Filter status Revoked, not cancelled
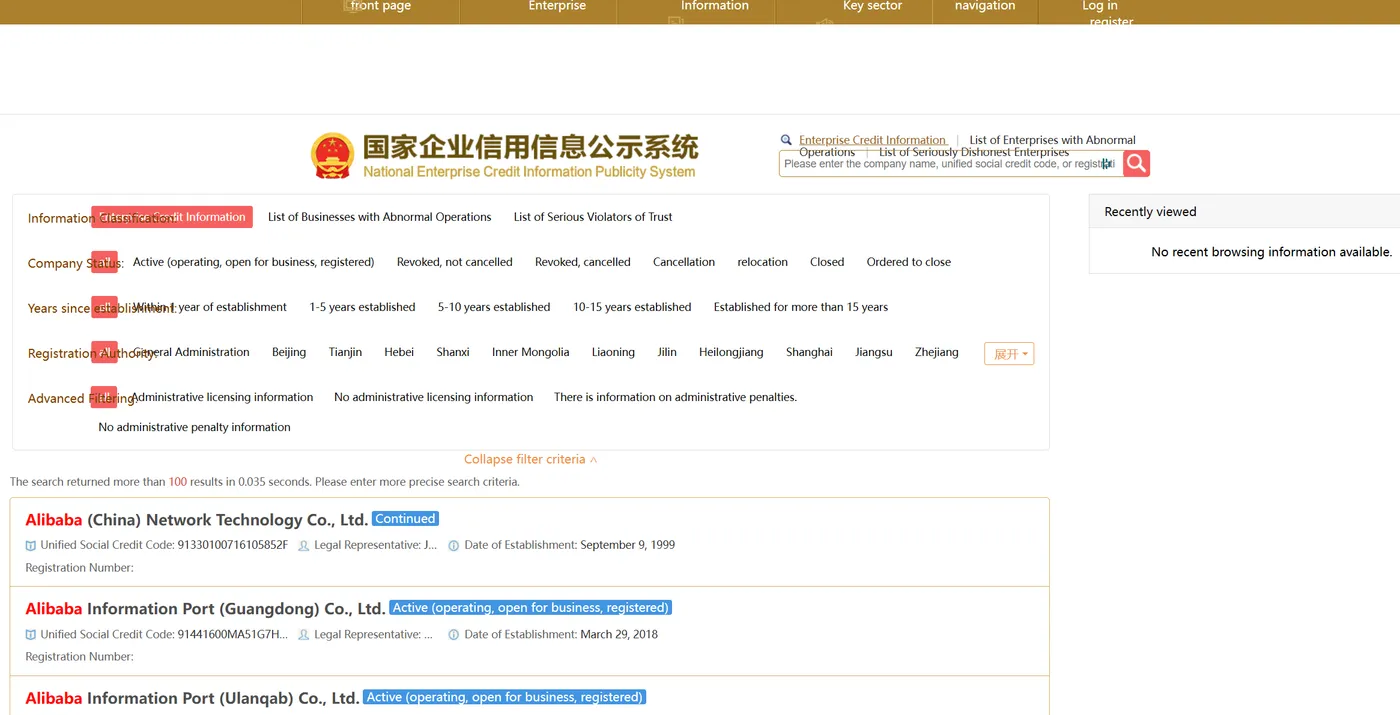Screen dimensions: 1400x715 point(455,262)
